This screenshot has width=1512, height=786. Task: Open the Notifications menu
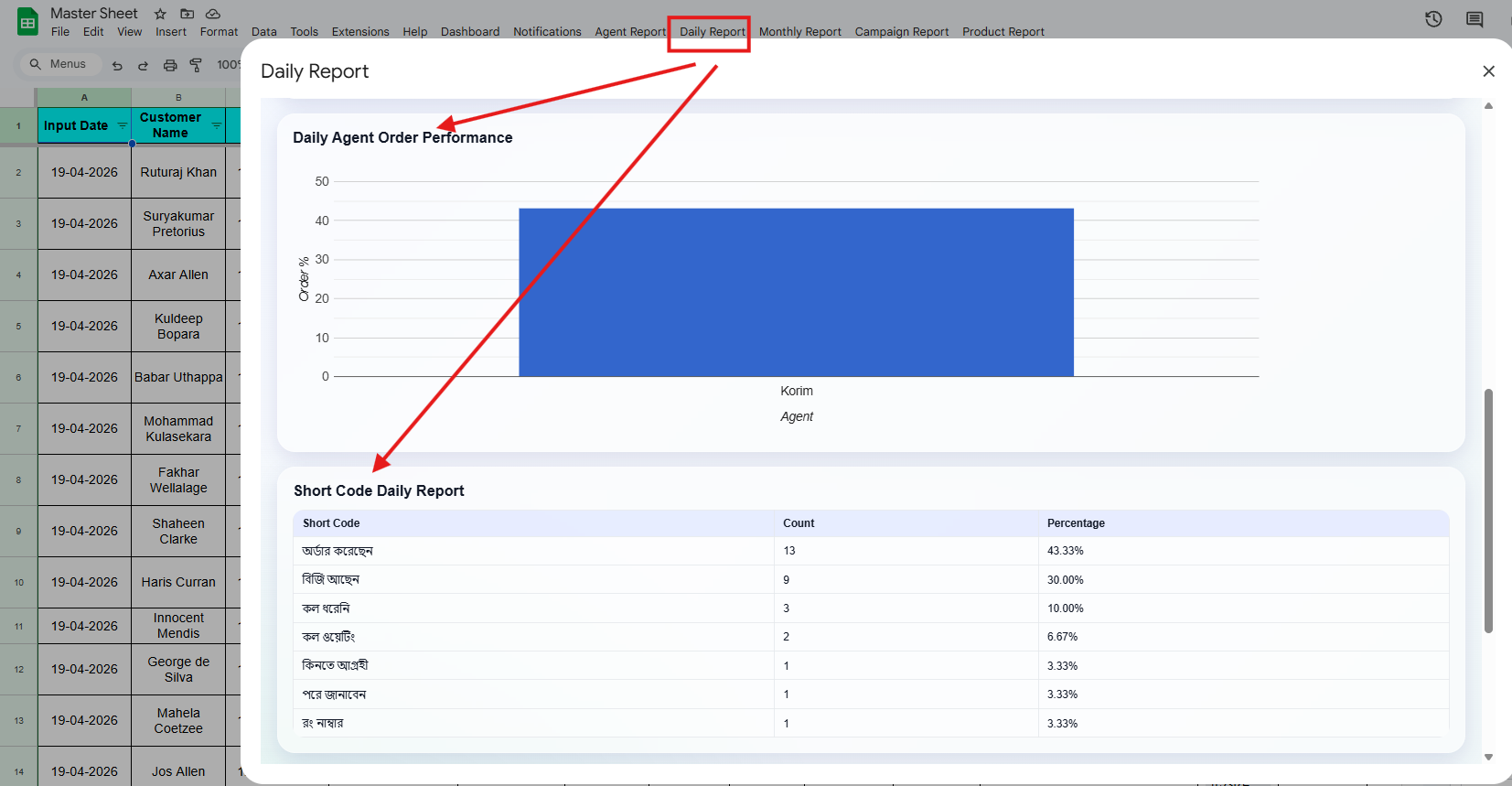[547, 32]
